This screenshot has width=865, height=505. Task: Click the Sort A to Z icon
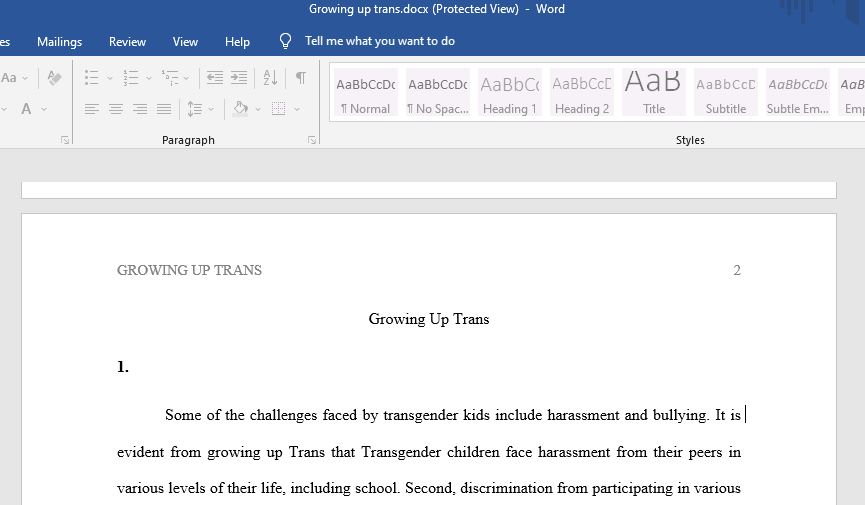[x=270, y=78]
